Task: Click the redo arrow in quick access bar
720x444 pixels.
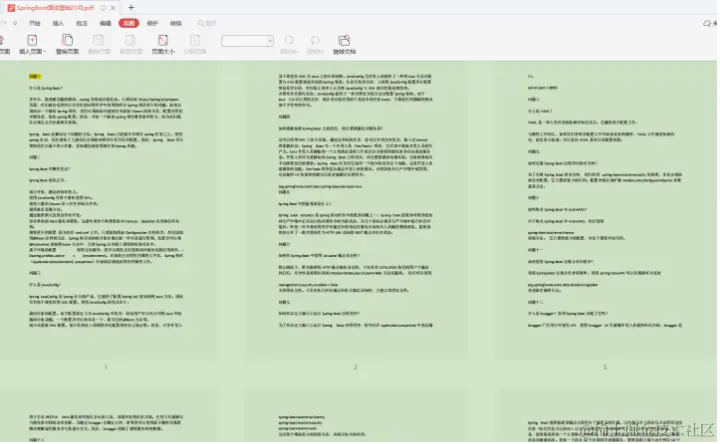Action: [4, 23]
